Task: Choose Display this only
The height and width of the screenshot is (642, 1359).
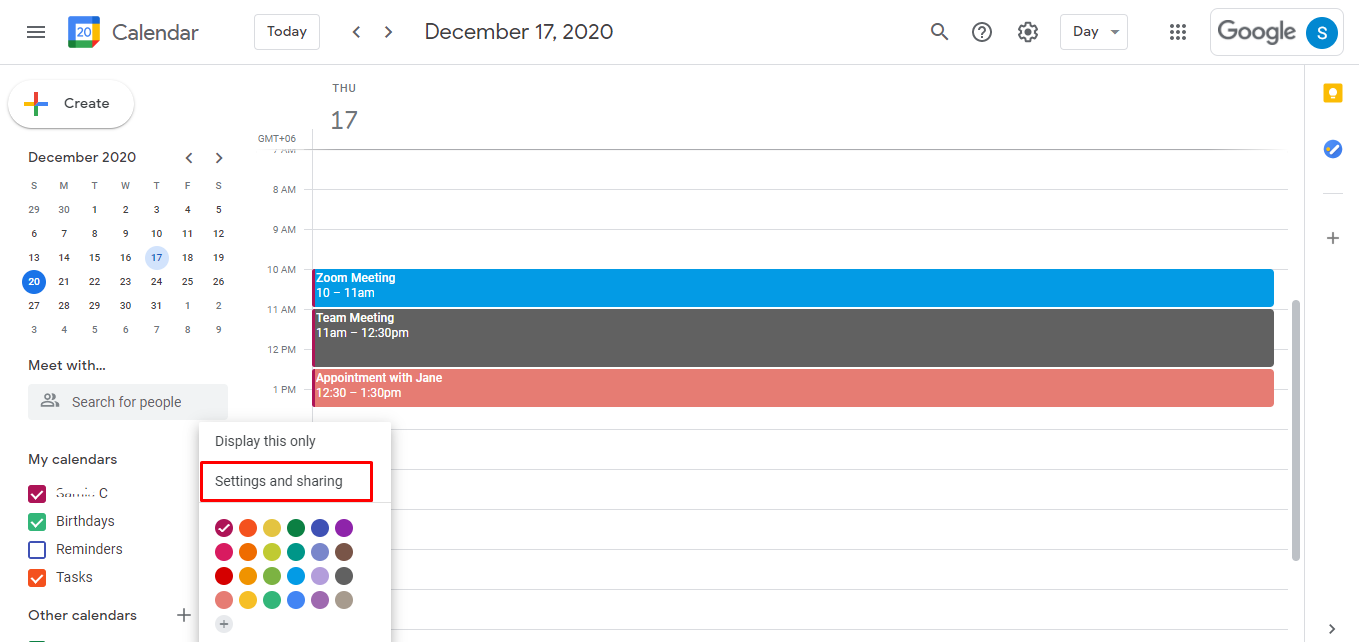Action: 264,440
